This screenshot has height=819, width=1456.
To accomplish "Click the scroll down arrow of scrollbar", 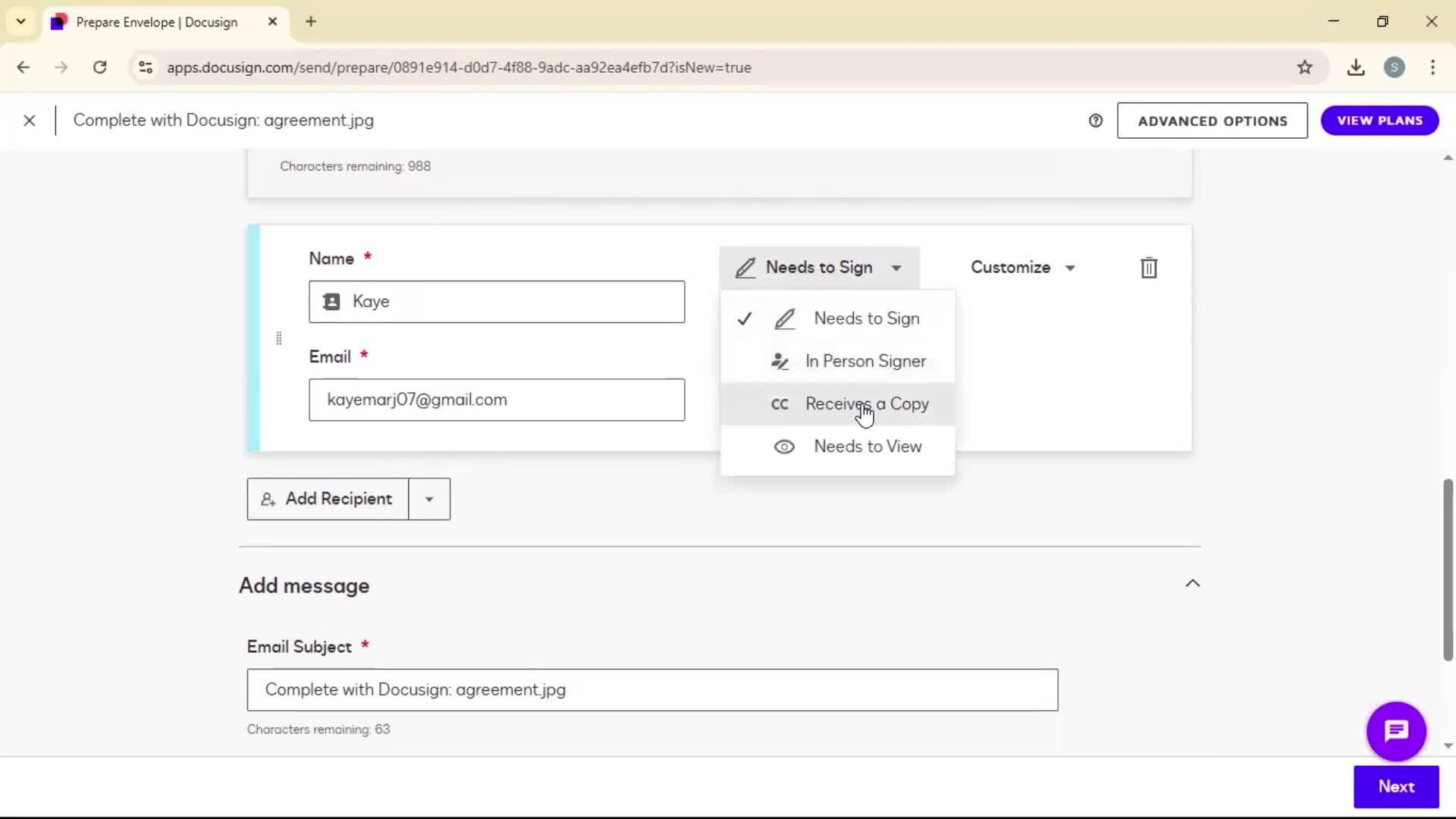I will pos(1448,746).
